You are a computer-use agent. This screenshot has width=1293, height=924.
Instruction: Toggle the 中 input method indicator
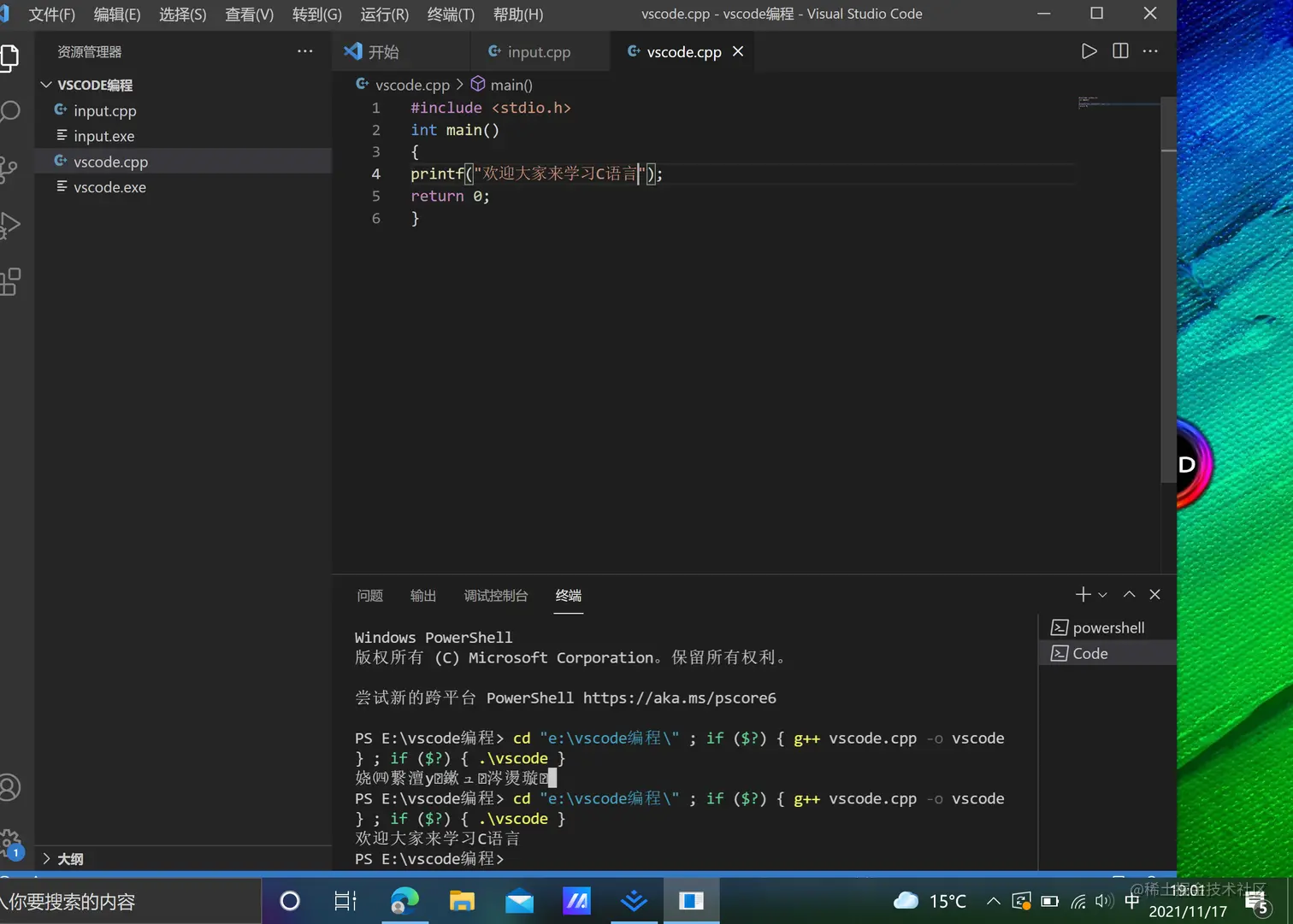[1132, 901]
